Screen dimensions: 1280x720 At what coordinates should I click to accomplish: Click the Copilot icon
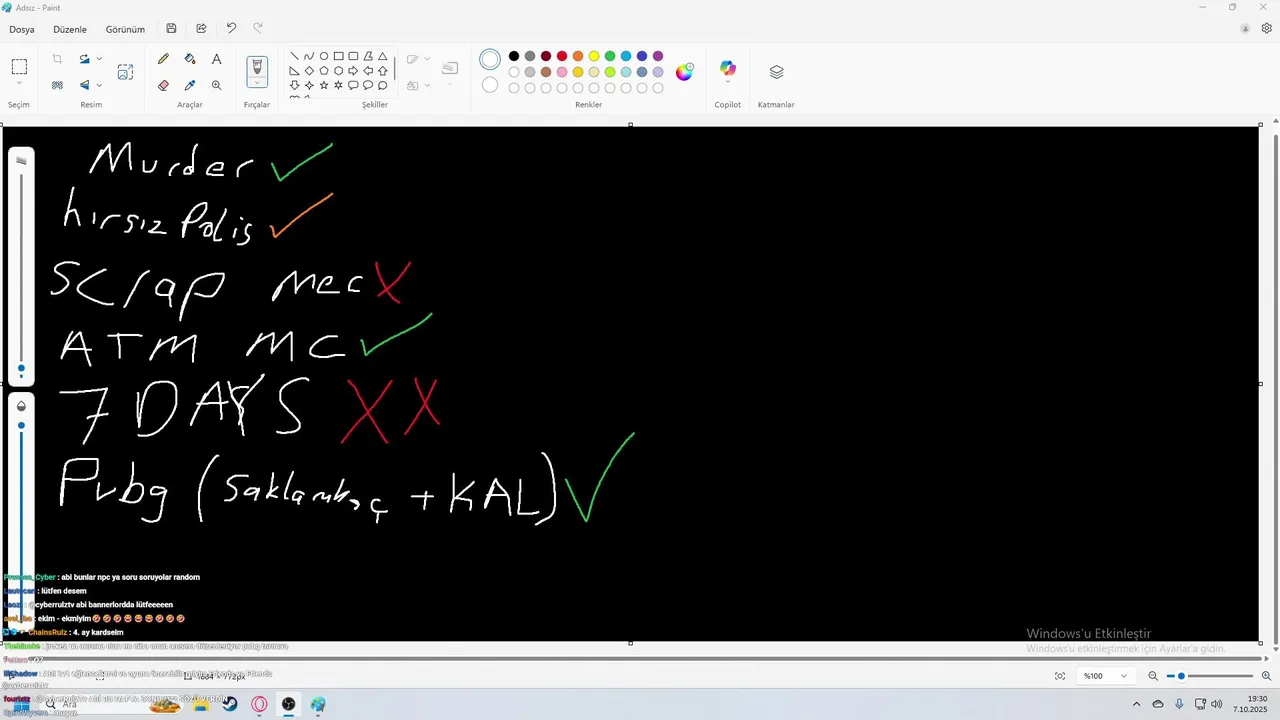[728, 68]
